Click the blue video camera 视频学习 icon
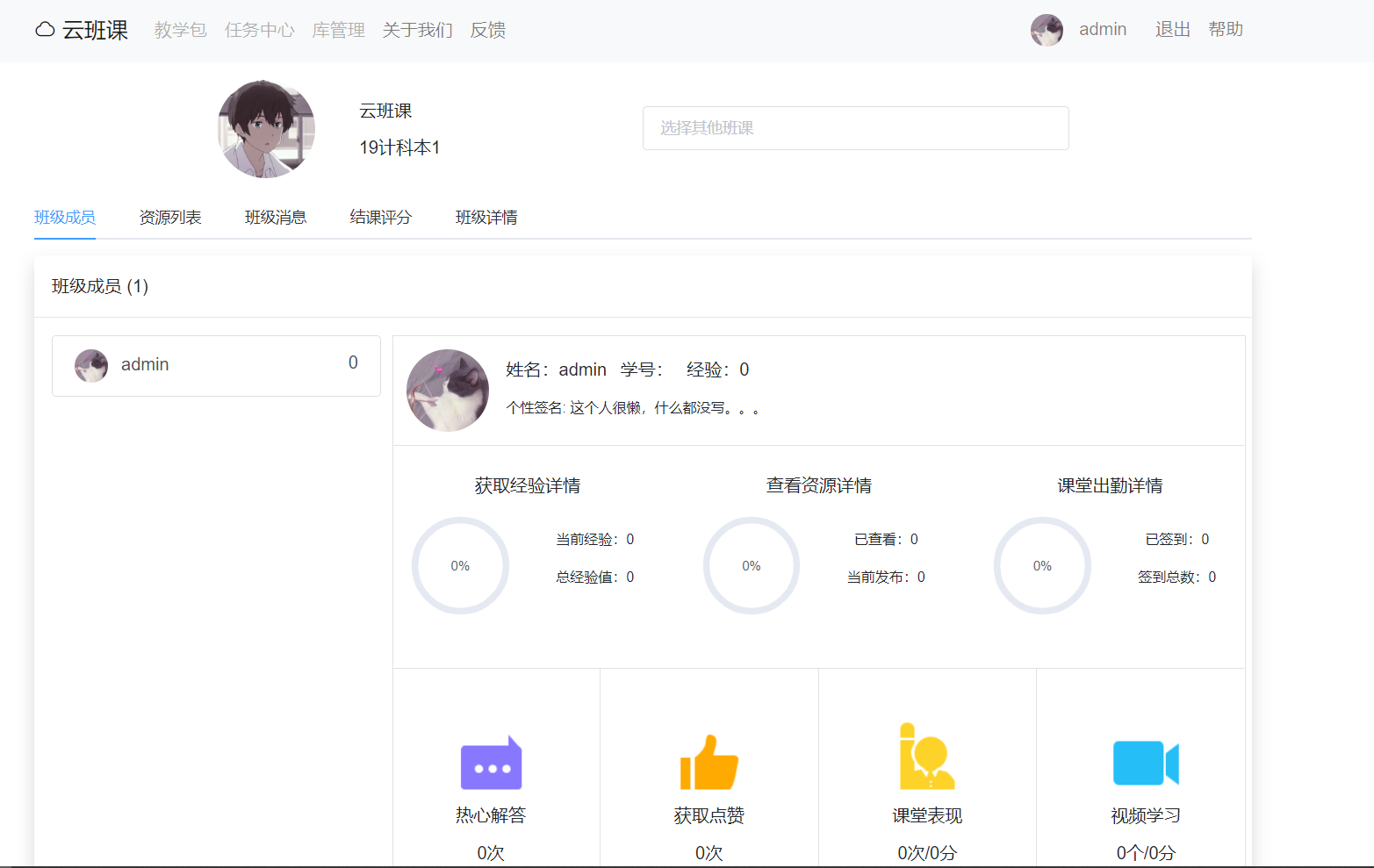Screen dimensions: 1374x868 pyautogui.click(x=1146, y=763)
